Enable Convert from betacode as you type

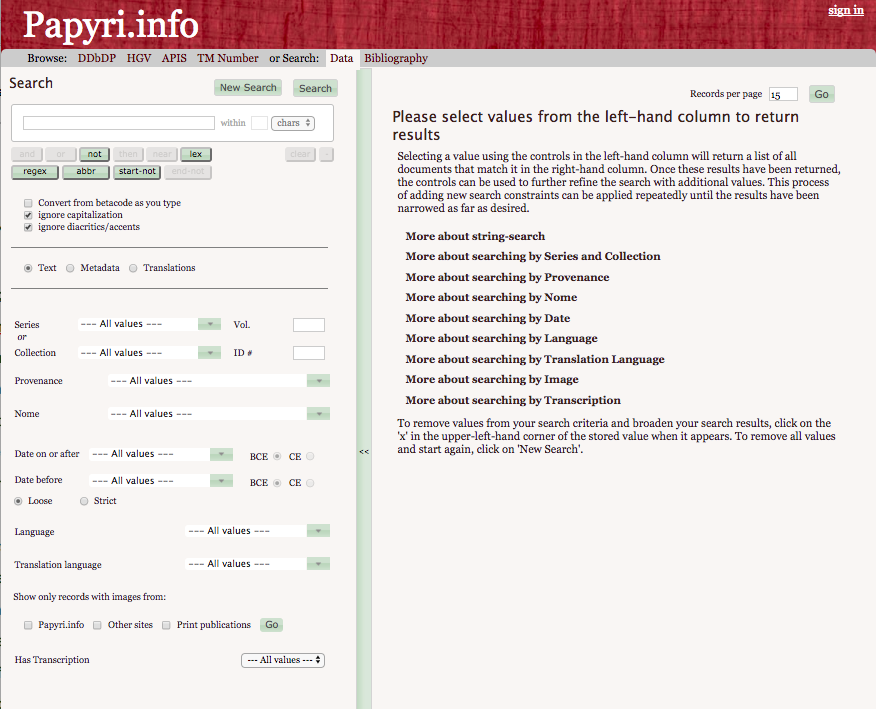click(x=28, y=203)
